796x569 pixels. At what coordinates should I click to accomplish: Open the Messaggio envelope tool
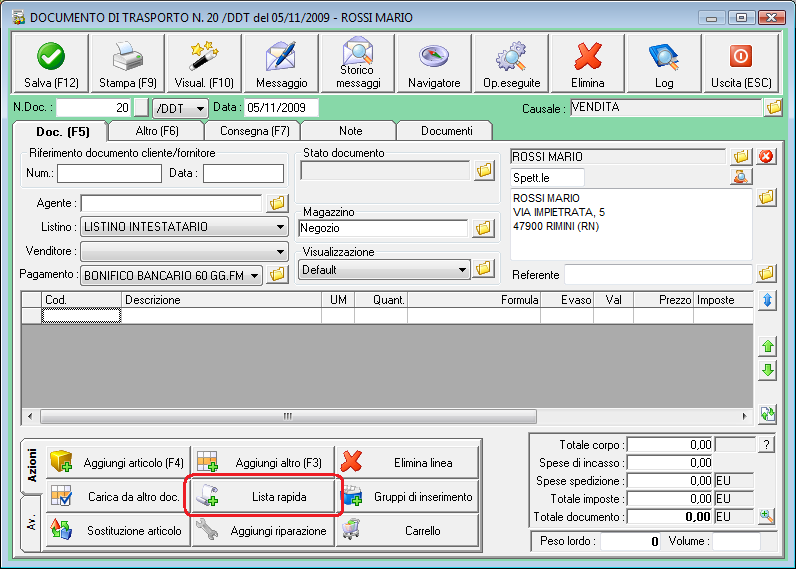coord(281,63)
